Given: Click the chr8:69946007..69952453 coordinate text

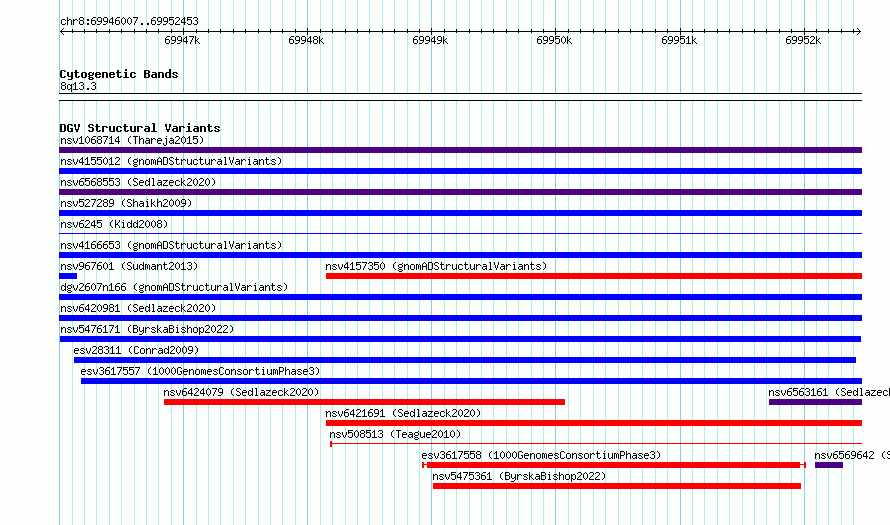Looking at the screenshot, I should (x=129, y=22).
